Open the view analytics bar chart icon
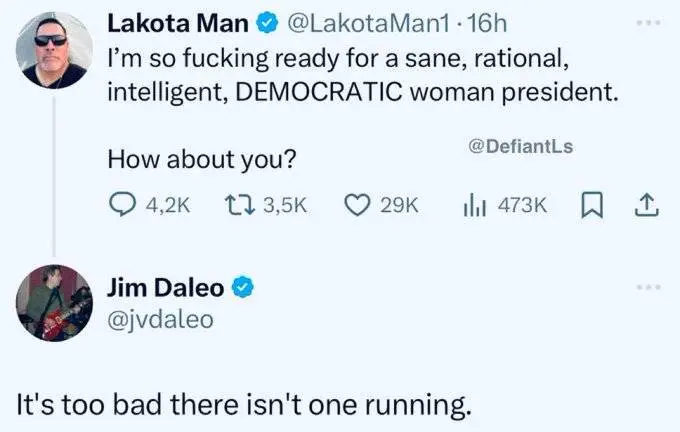This screenshot has height=432, width=680. pos(472,204)
